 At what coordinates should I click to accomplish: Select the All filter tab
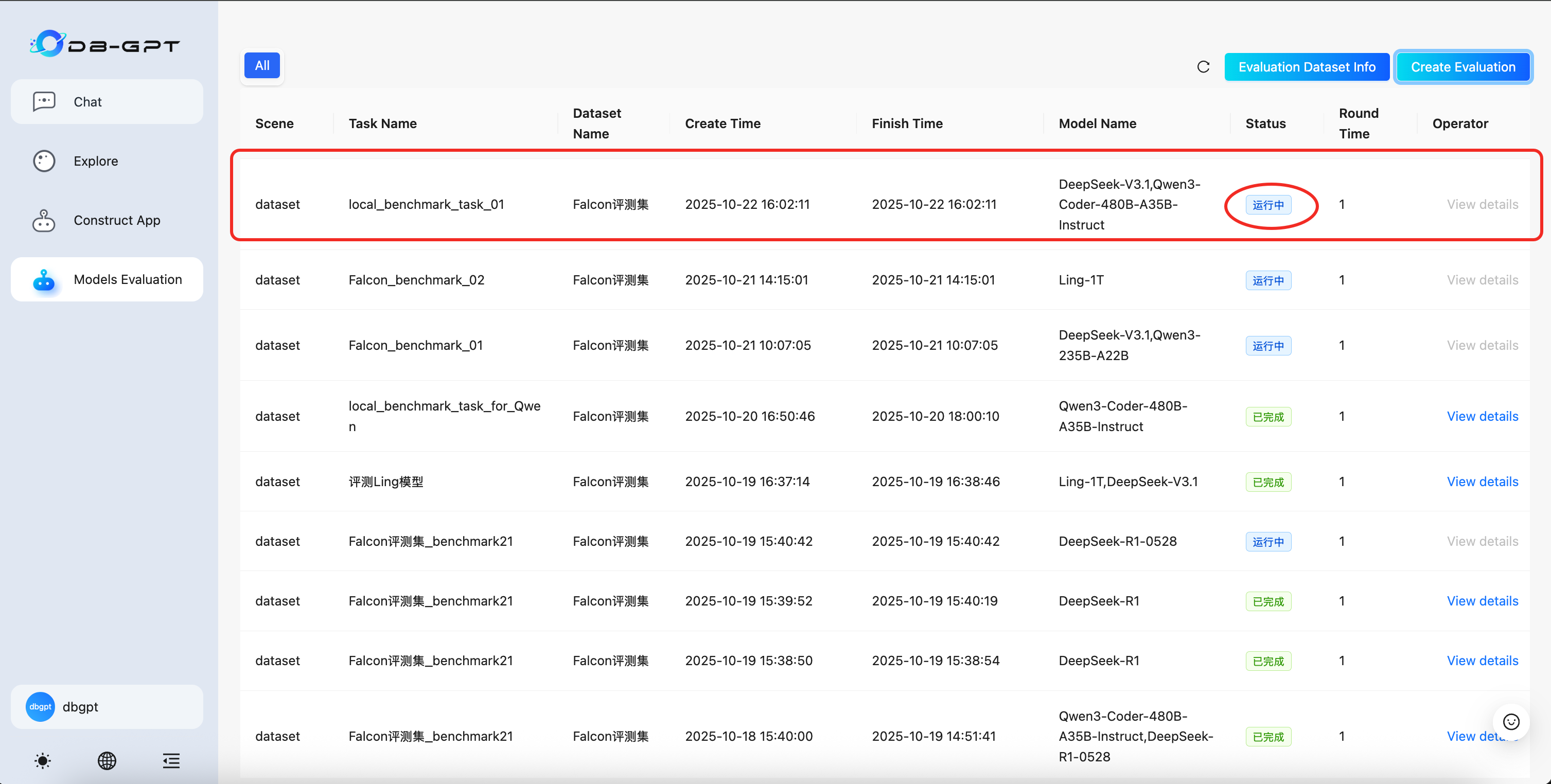click(x=262, y=65)
